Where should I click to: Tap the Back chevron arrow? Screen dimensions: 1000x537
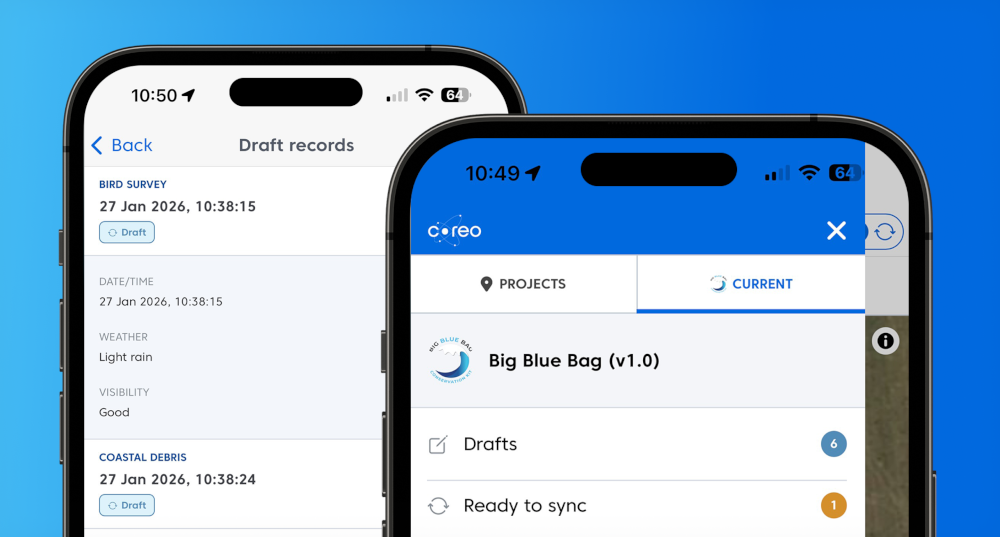(97, 146)
